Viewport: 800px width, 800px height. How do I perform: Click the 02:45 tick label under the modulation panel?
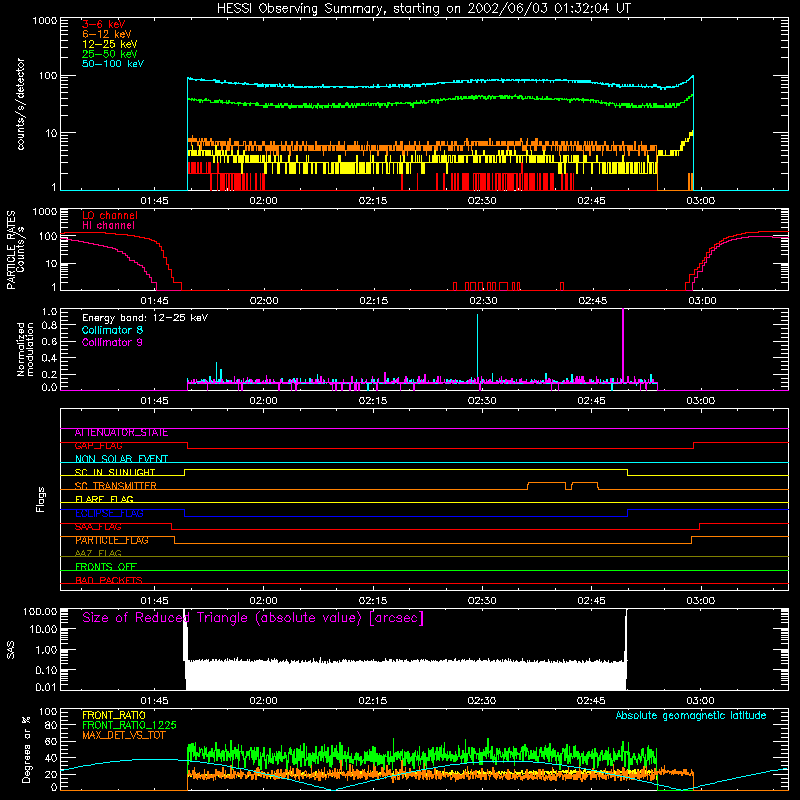591,401
